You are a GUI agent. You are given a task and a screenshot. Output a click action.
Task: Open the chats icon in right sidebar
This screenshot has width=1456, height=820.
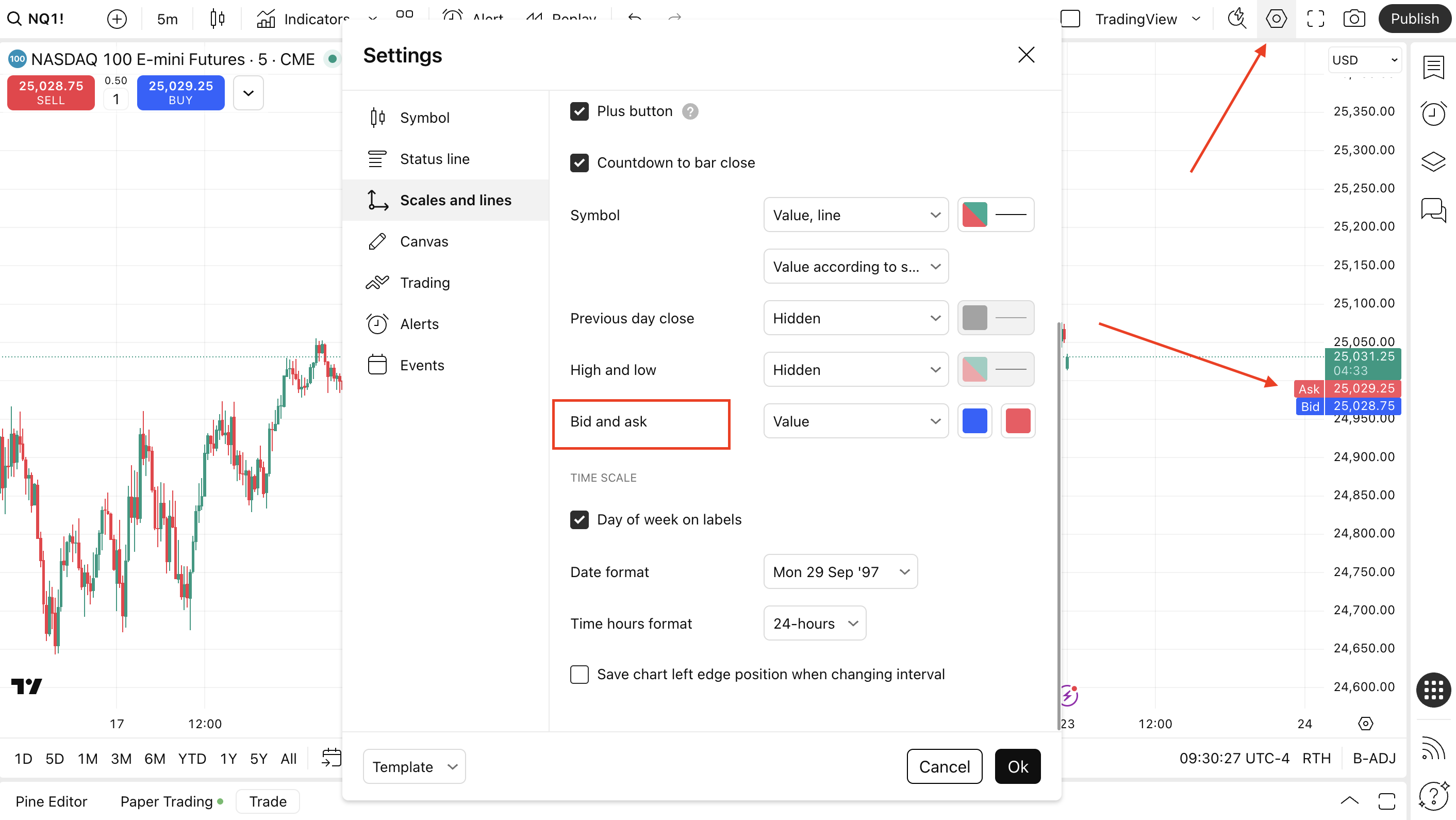coord(1433,210)
